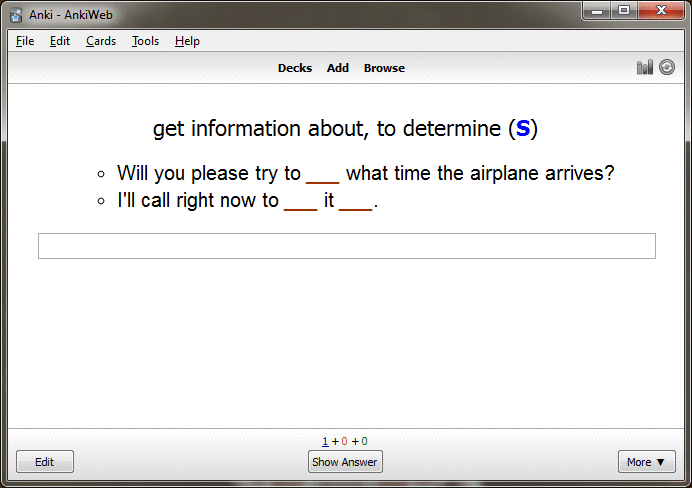
Task: Click the sync icon in toolbar
Action: [x=667, y=68]
